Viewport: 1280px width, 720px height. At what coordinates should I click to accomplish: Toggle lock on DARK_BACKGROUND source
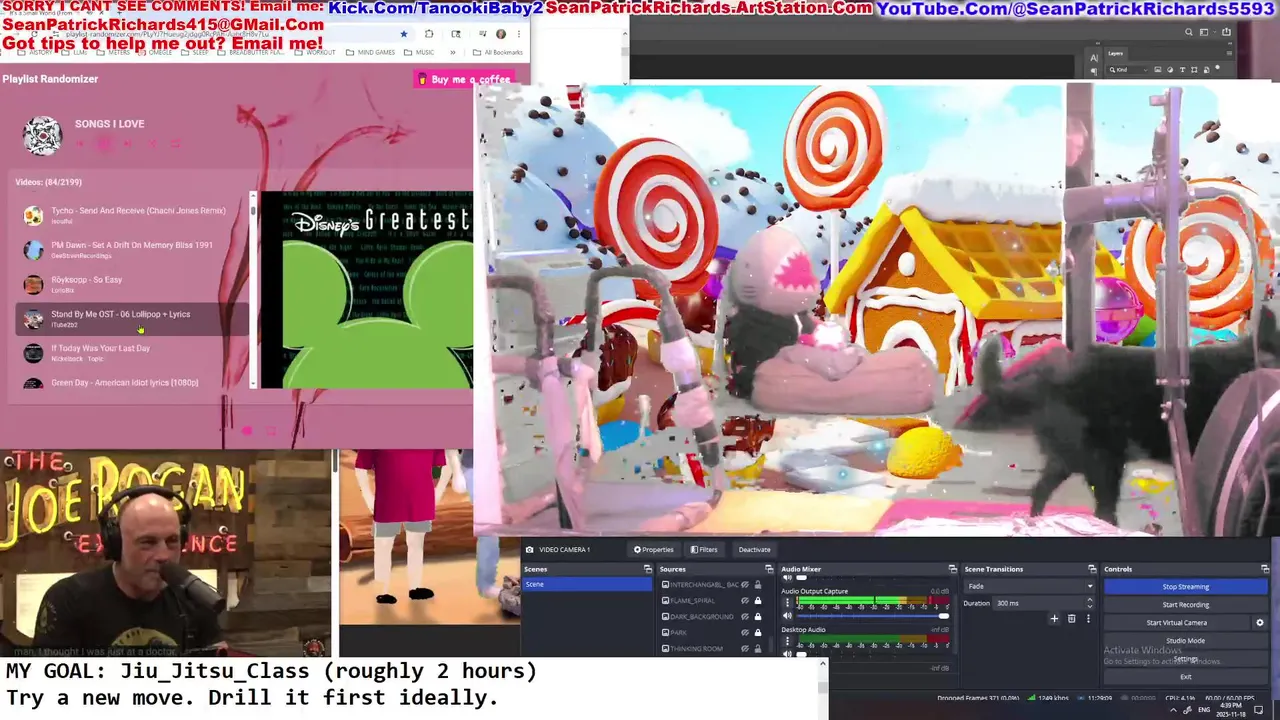pyautogui.click(x=758, y=616)
